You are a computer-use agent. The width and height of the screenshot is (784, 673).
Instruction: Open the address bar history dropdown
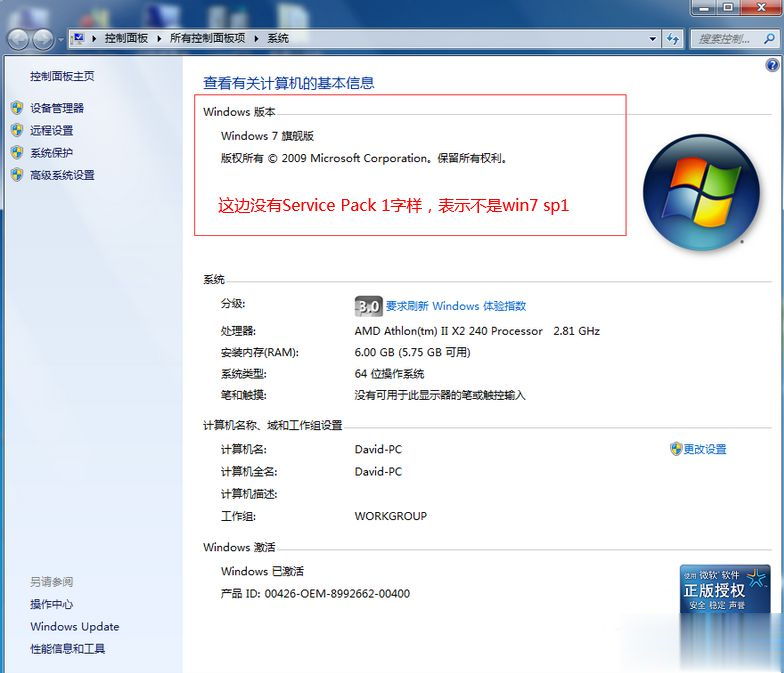[652, 38]
